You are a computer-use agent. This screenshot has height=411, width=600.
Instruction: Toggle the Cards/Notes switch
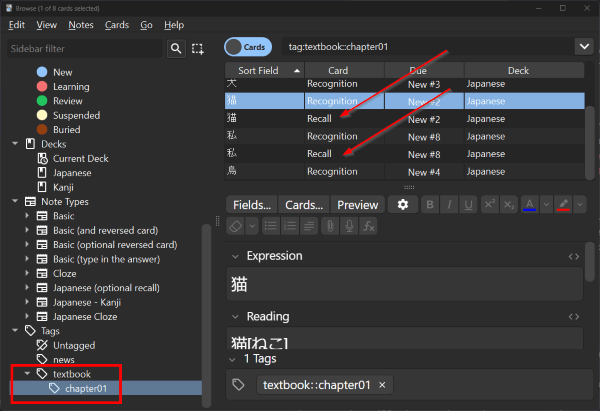(248, 47)
